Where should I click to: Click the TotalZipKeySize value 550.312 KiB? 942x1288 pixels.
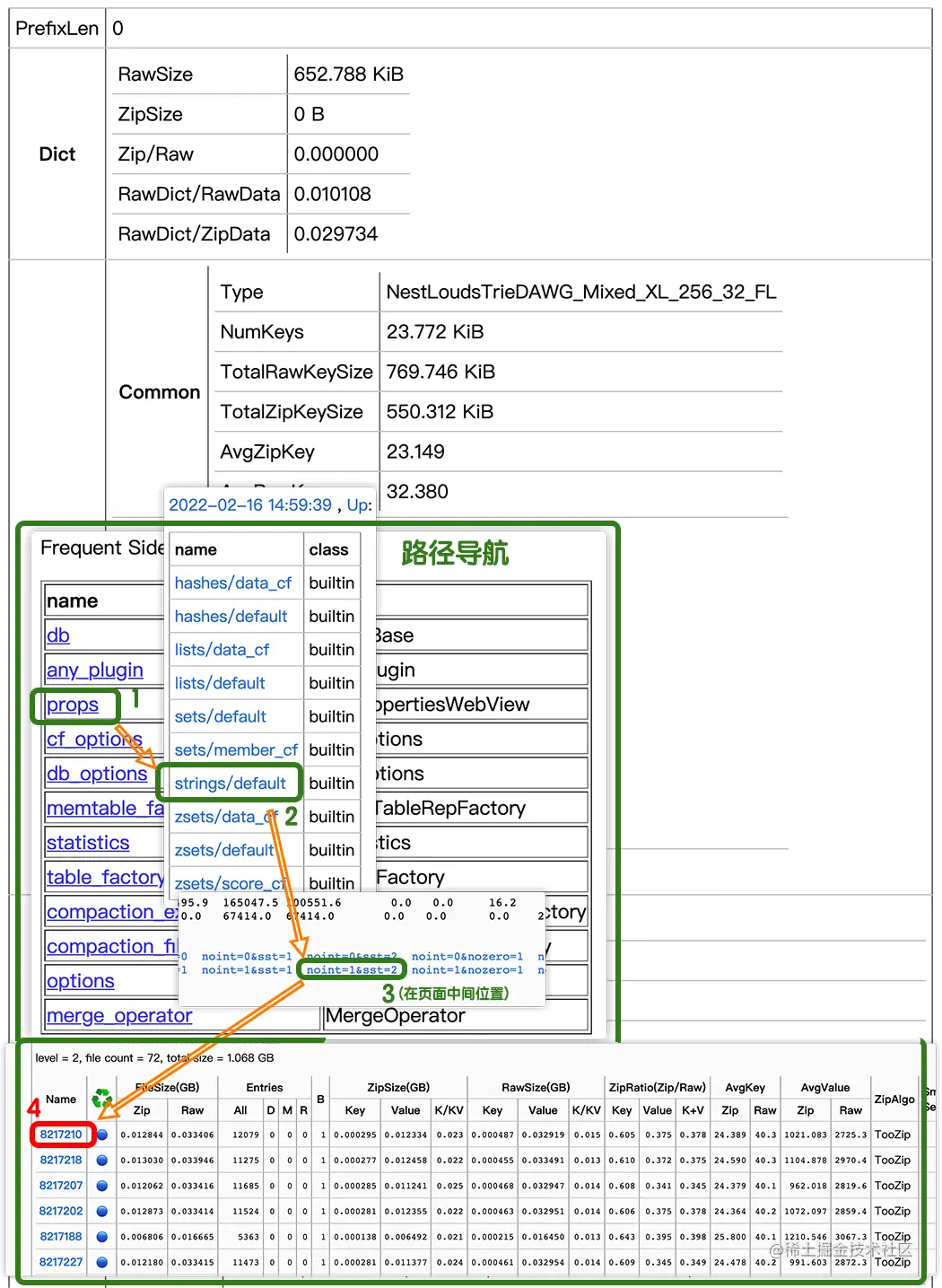(440, 412)
